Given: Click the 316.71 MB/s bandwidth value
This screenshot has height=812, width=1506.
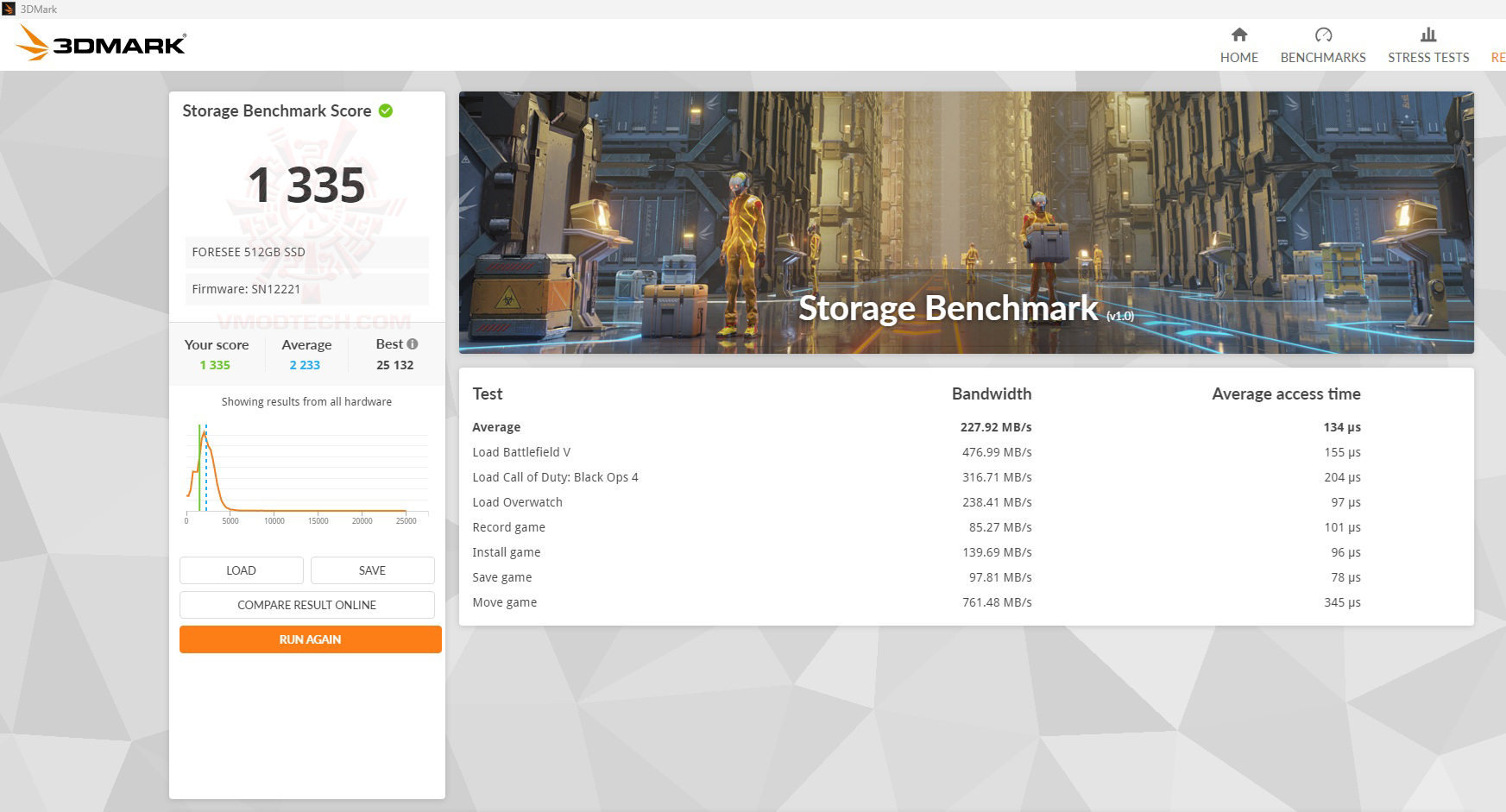Looking at the screenshot, I should click(997, 477).
